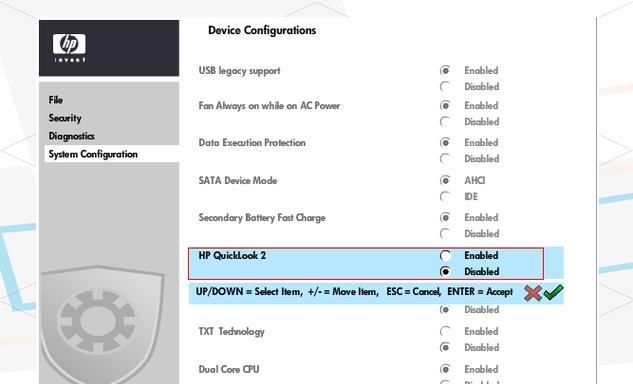Disable Data Execution Protection
This screenshot has height=384, width=633.
point(445,159)
